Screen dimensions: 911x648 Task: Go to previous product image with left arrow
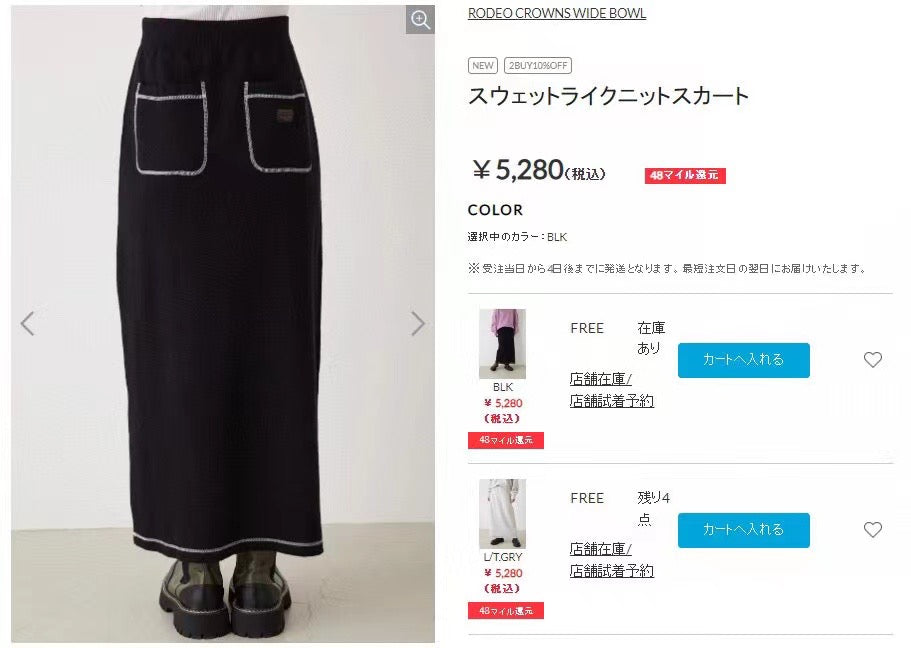[27, 324]
